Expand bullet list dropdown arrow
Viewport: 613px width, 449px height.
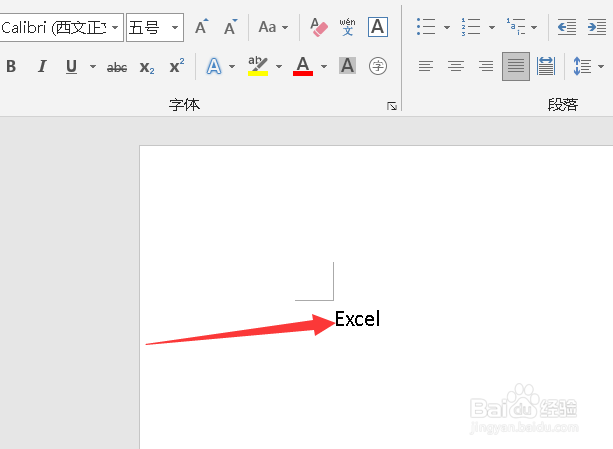(x=447, y=27)
